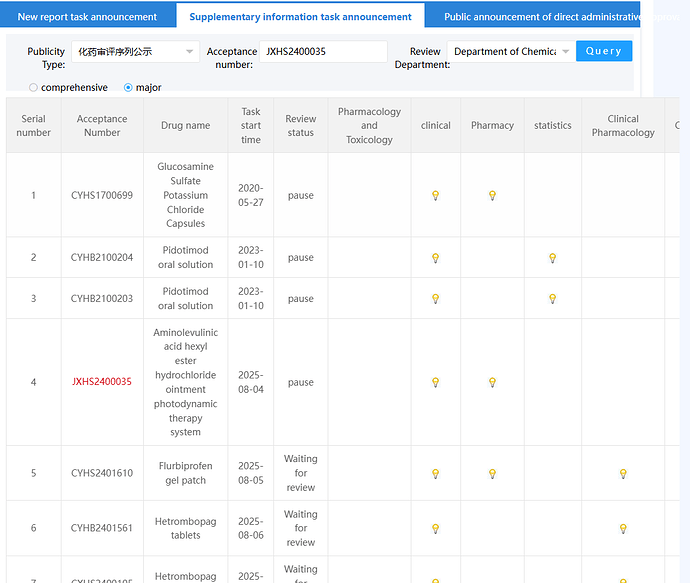Click statistics lightbulb icon for CYHB2100204 row
Viewport: 690px width, 583px height.
(552, 258)
